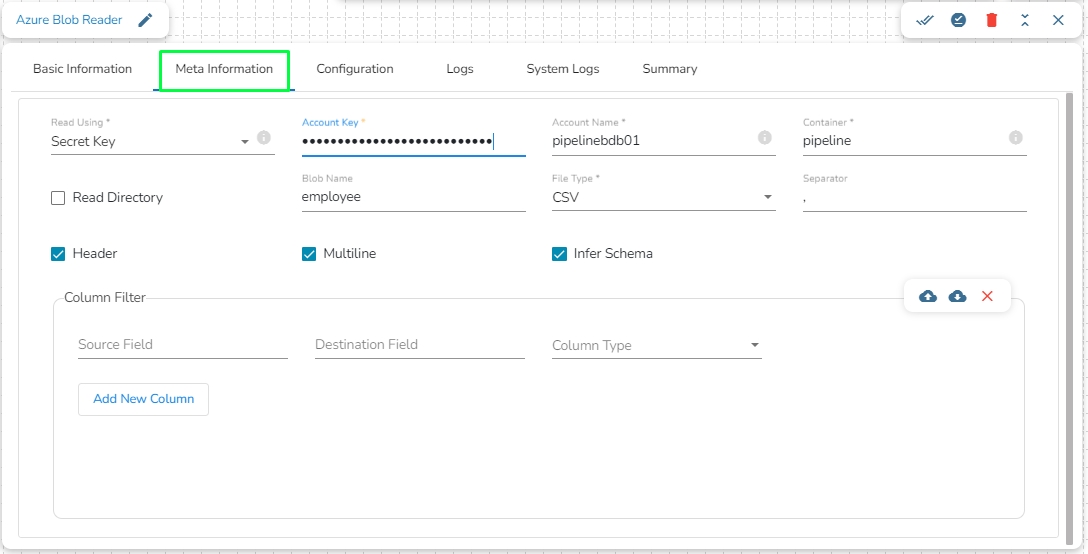This screenshot has height=554, width=1088.
Task: Open the Column Type dropdown
Action: (x=656, y=346)
